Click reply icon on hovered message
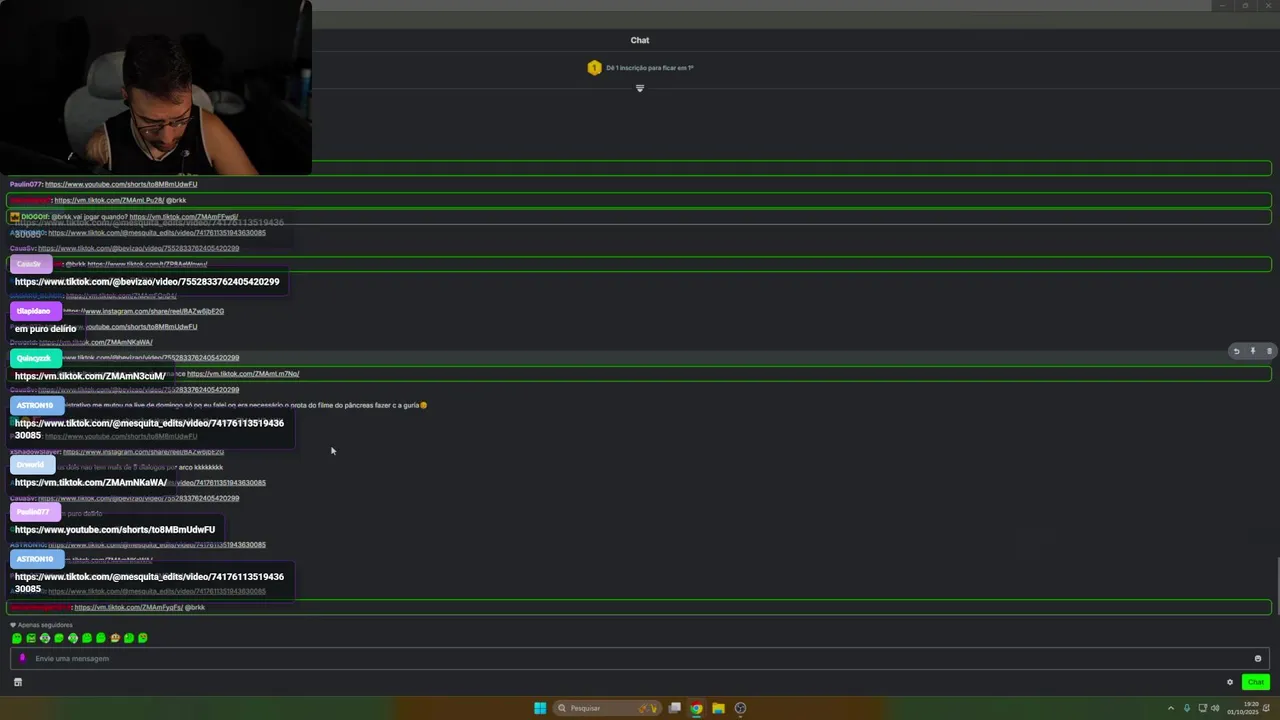The height and width of the screenshot is (720, 1280). 1236,351
